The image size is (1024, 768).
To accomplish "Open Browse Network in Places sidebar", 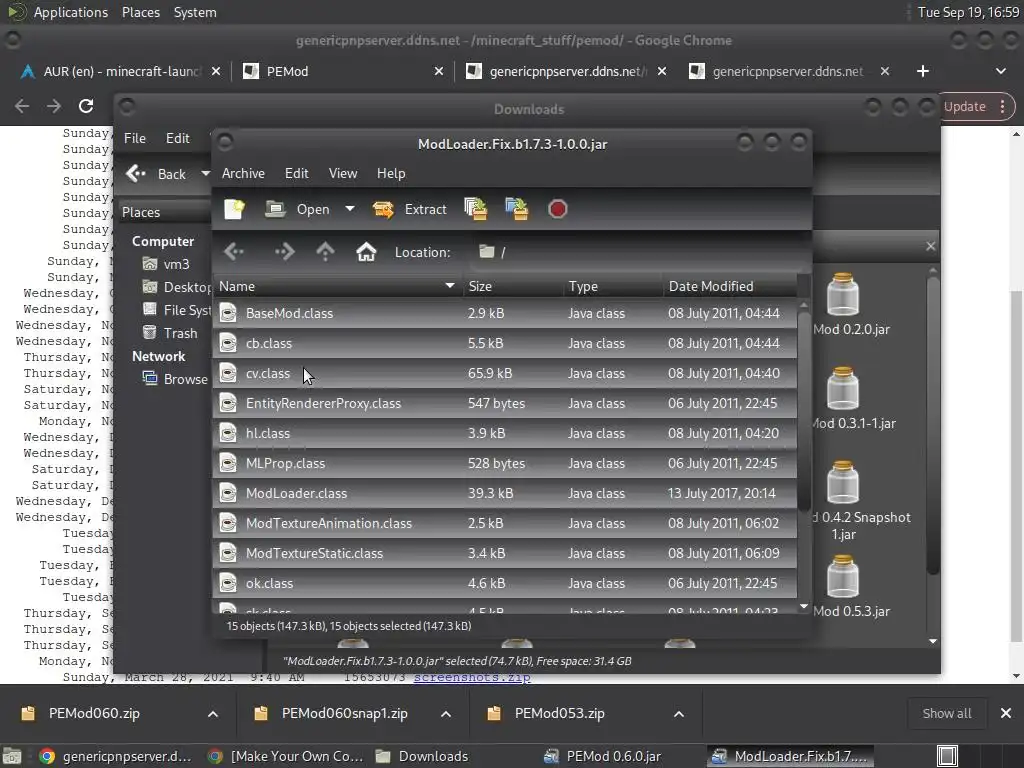I will pyautogui.click(x=175, y=378).
